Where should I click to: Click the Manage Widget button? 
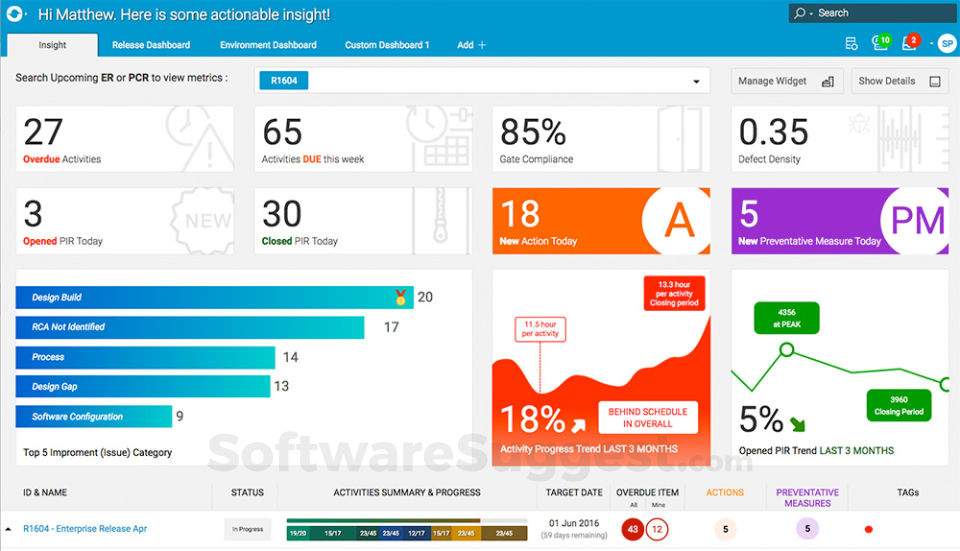[x=786, y=81]
